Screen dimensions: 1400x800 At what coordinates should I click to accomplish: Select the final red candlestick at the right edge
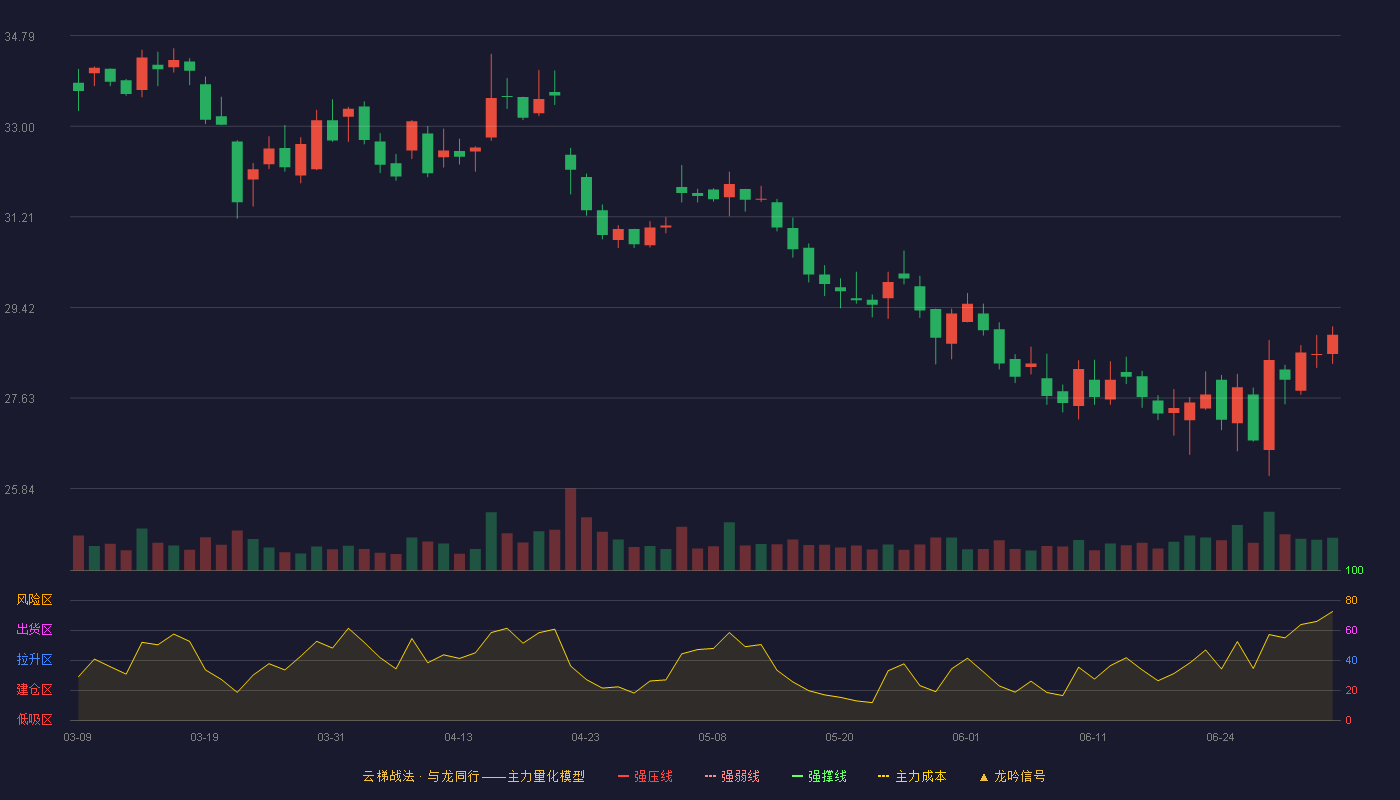click(1332, 344)
